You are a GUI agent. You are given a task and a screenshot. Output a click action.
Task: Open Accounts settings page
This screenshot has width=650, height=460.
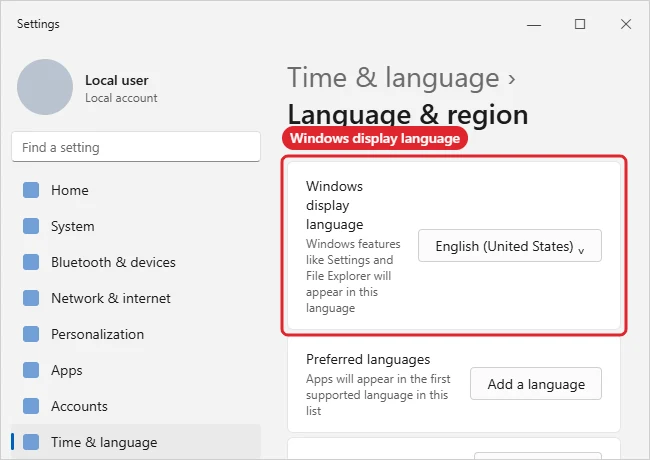[x=136, y=406]
